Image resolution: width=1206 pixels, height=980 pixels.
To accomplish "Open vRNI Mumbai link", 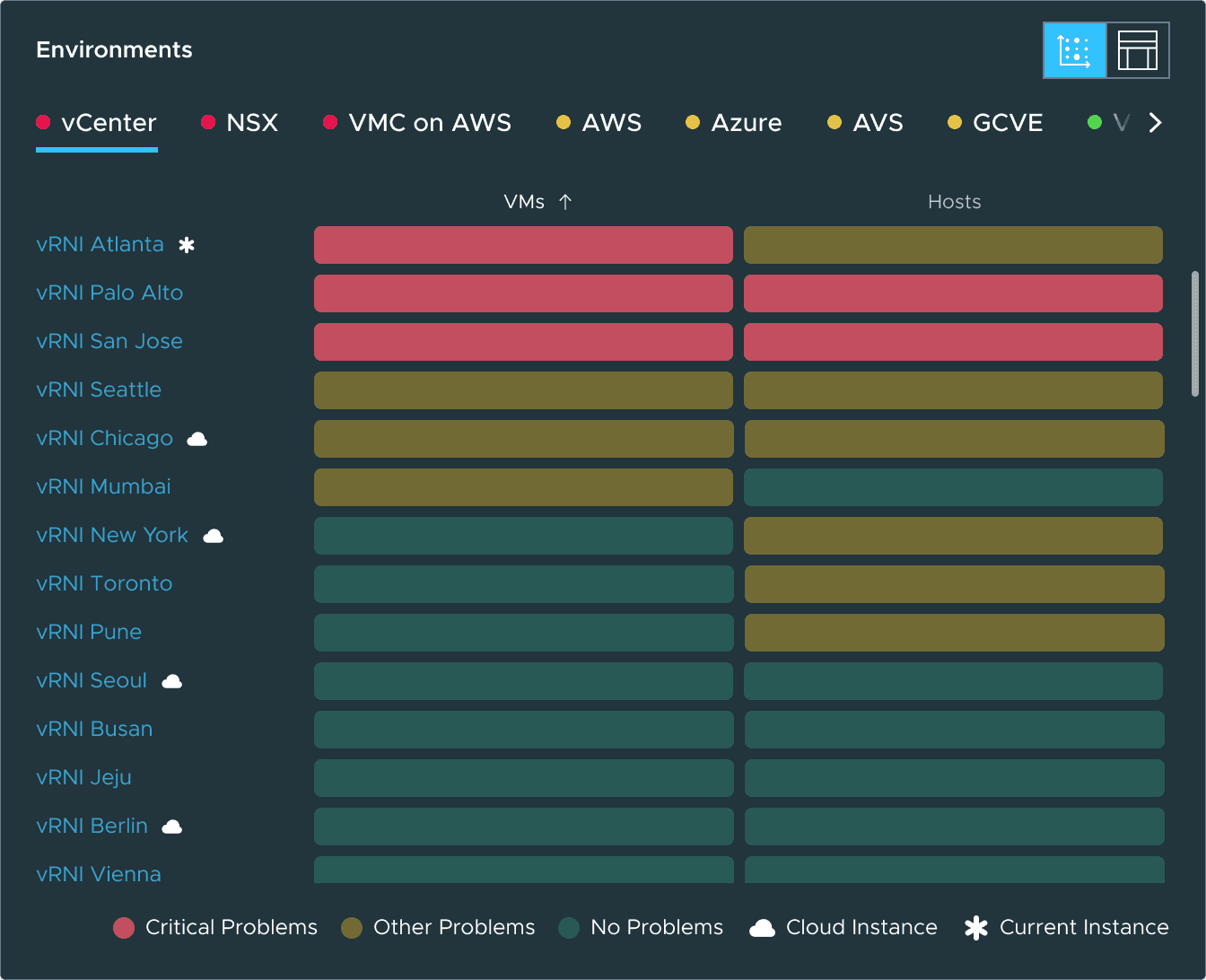I will [103, 486].
